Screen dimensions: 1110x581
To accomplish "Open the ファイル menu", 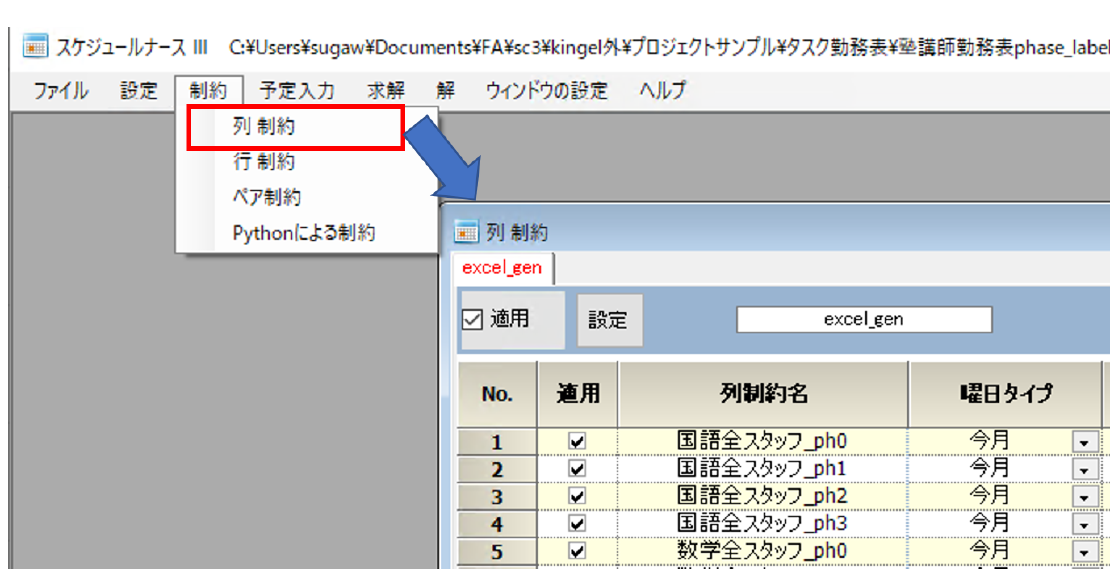I will (x=60, y=91).
